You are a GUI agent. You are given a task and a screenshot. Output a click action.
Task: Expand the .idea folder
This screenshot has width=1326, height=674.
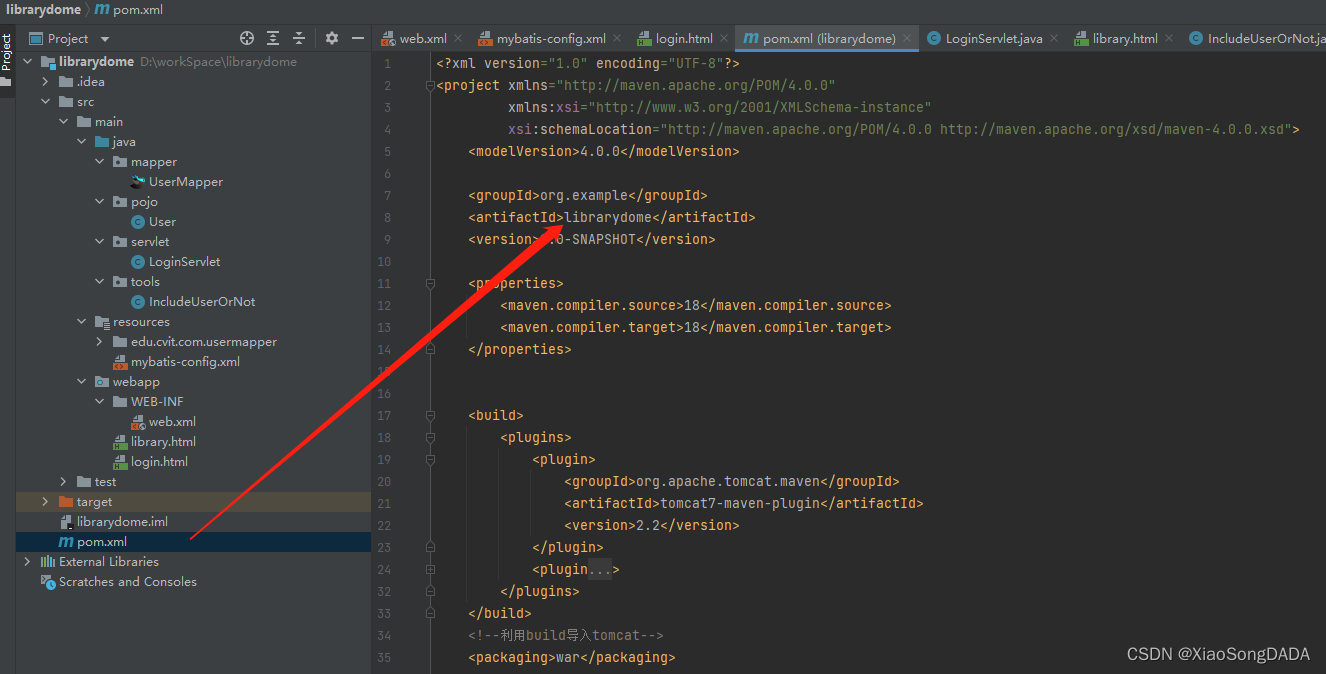click(46, 82)
